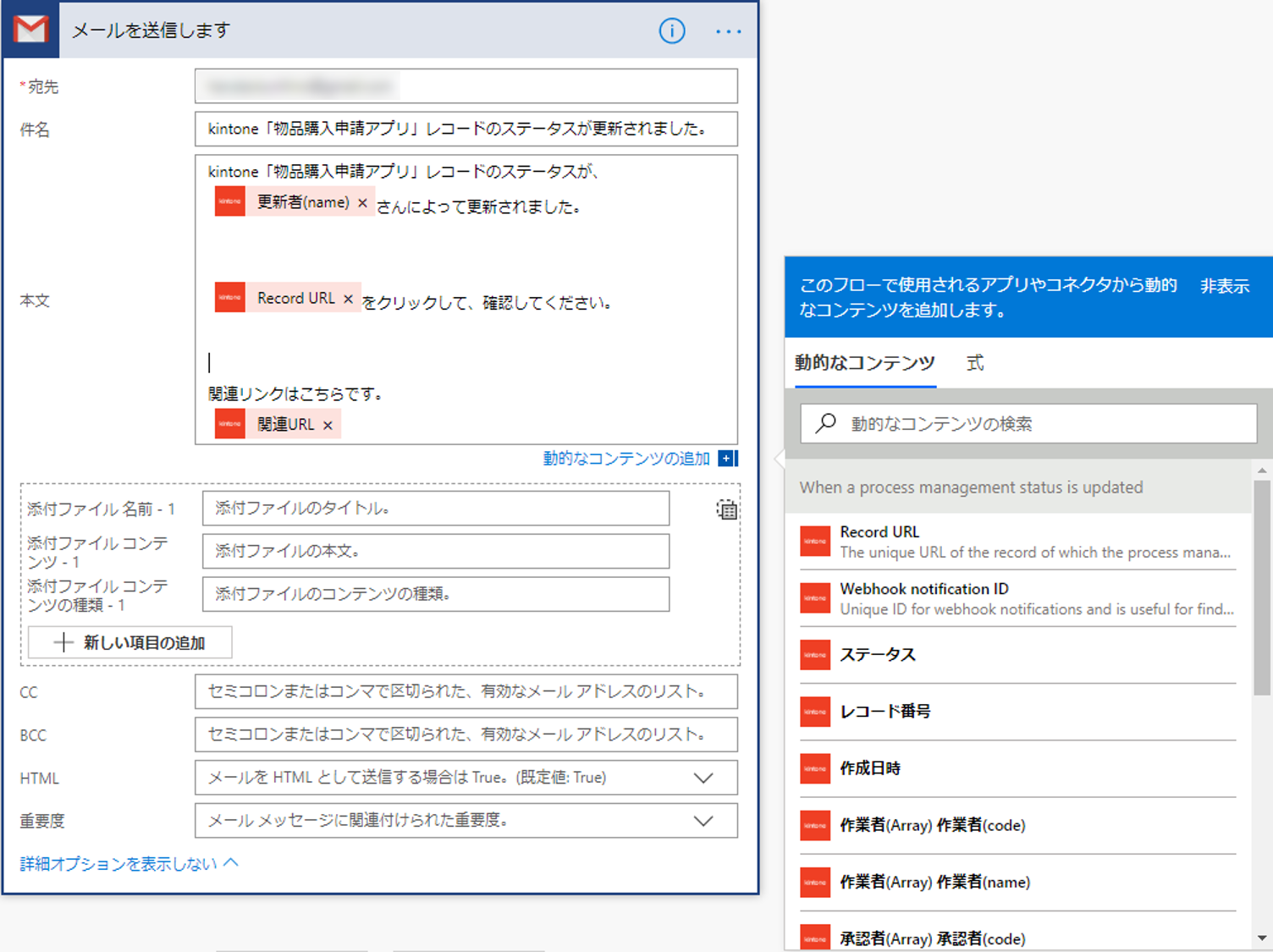Click kintone icon beside 作業者(code)
Screen dimensions: 1273x952
(x=815, y=825)
